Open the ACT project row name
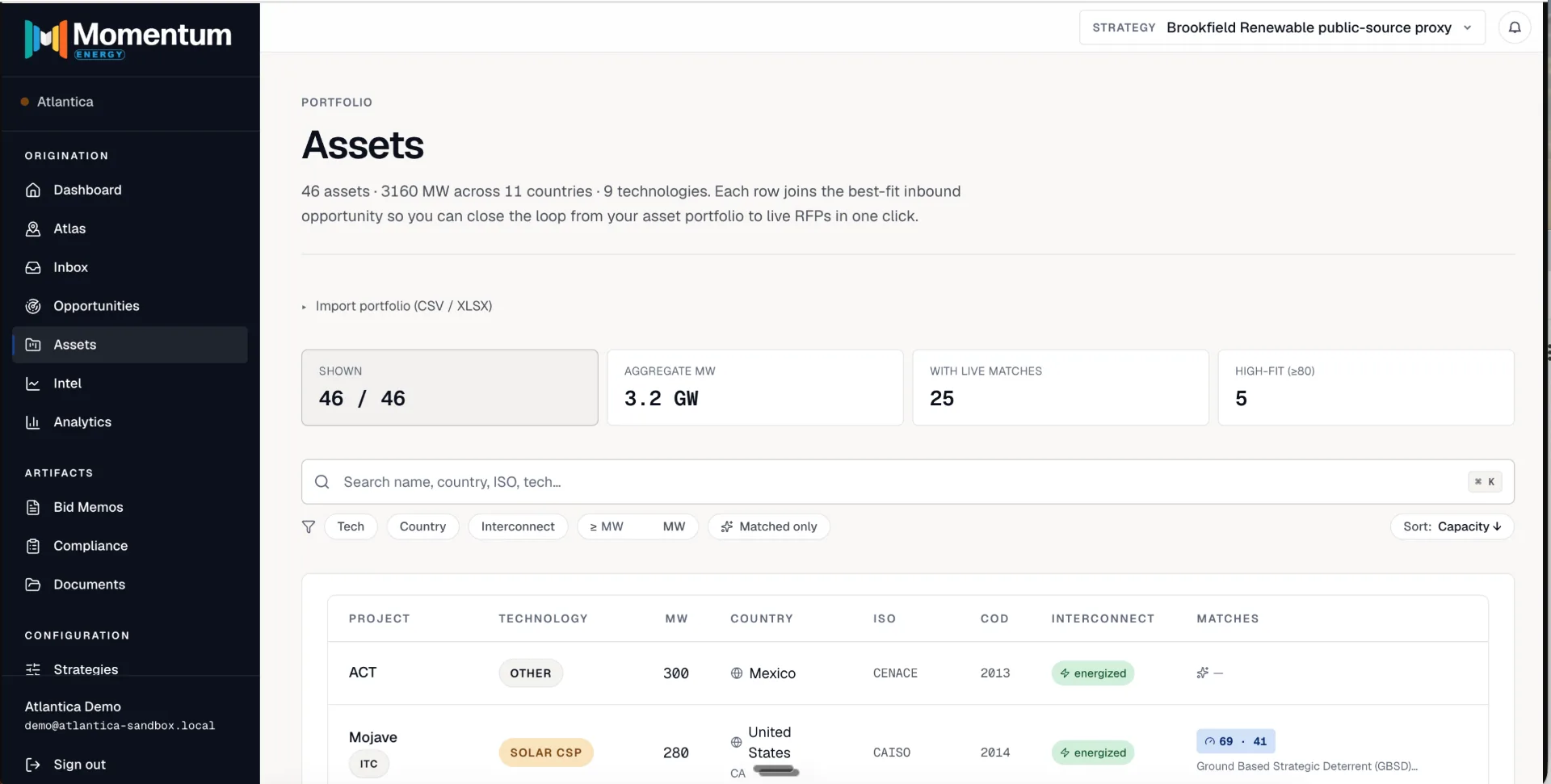Viewport: 1551px width, 784px height. [x=363, y=673]
